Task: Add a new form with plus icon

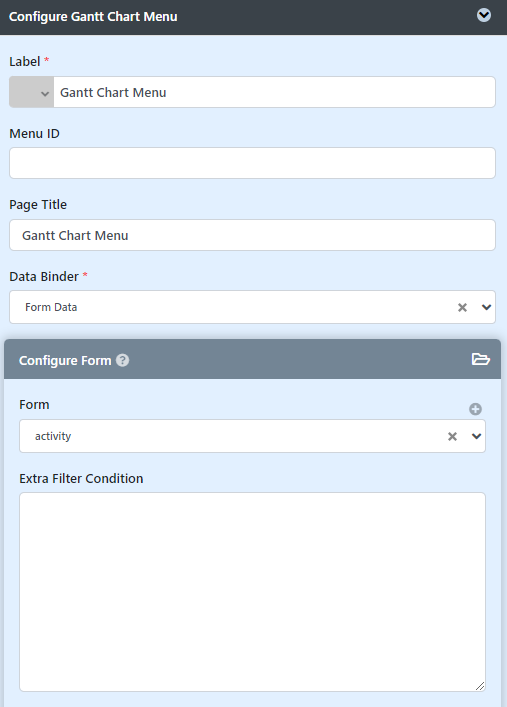Action: point(475,409)
